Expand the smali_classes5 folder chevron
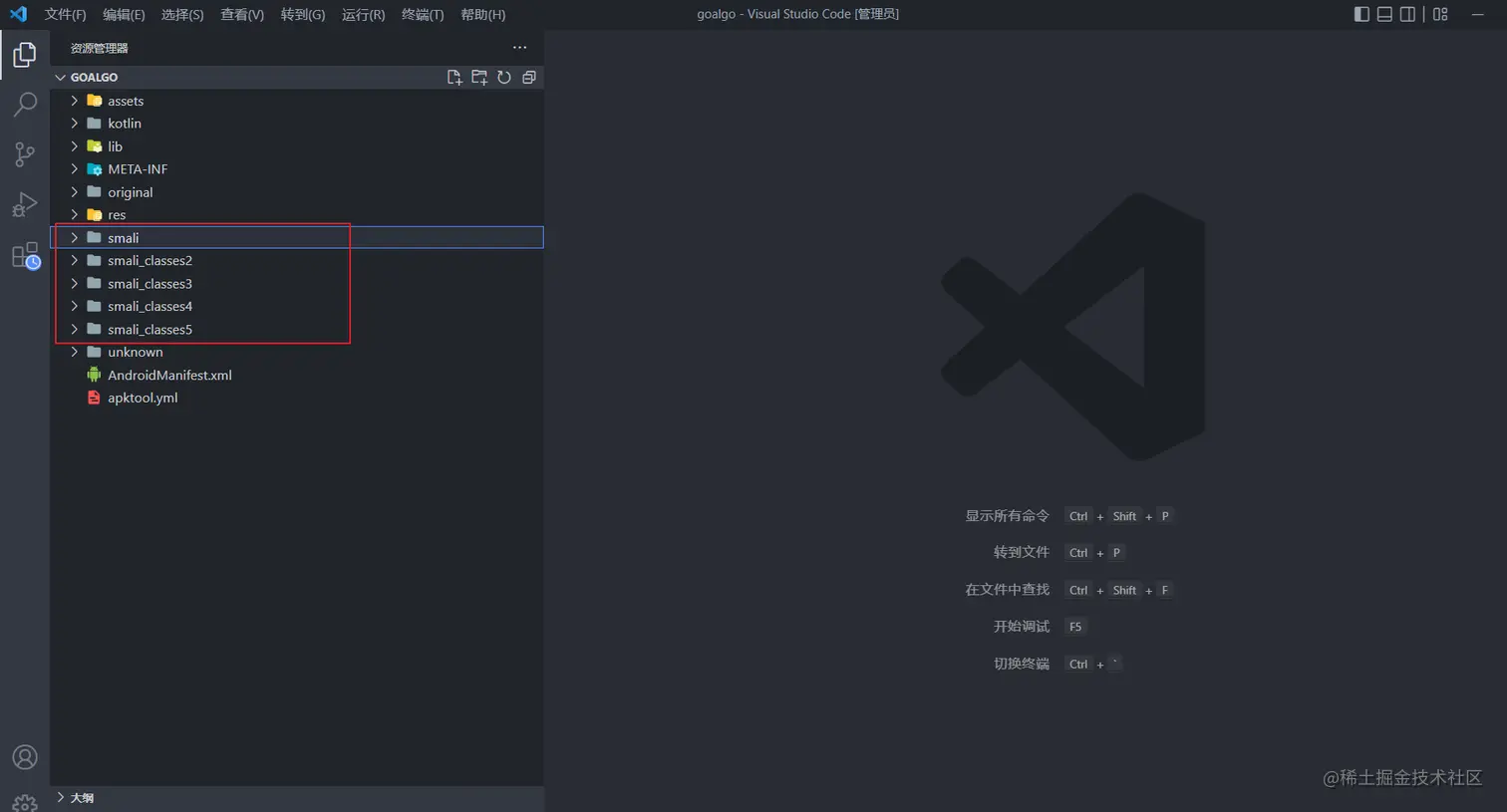Screen dimensions: 1507x812 (74, 329)
